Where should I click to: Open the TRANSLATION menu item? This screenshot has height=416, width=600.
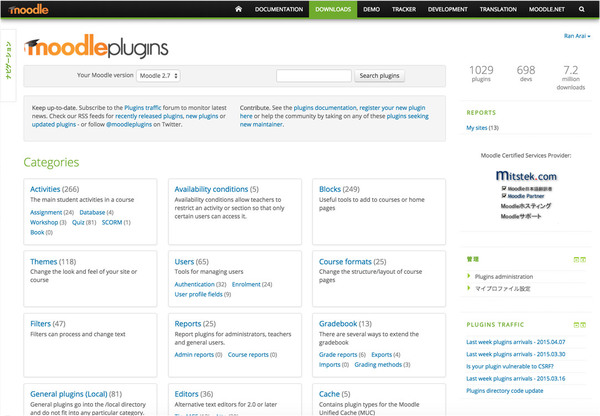tap(498, 9)
